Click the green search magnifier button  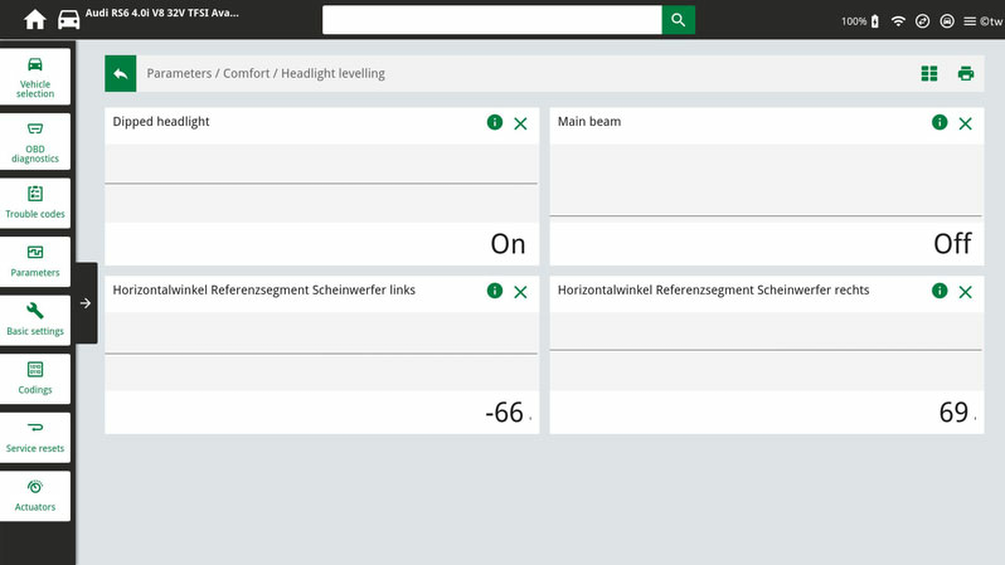click(678, 20)
